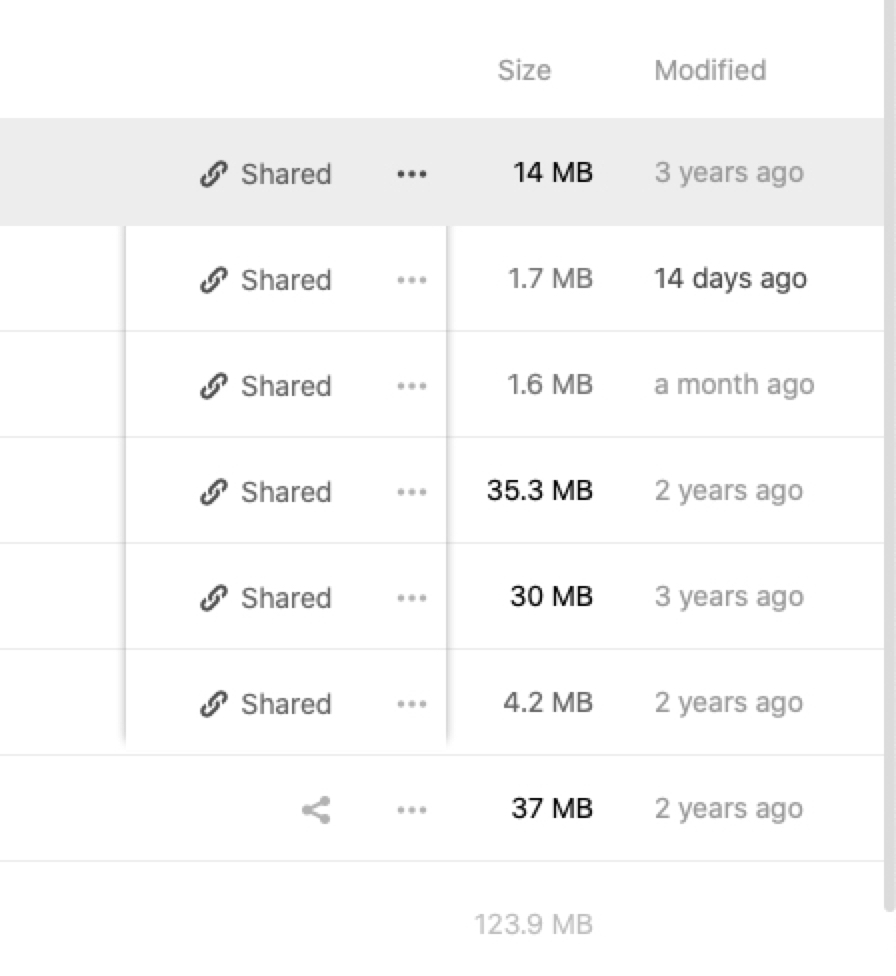This screenshot has width=896, height=976.
Task: Click the share icon on the 37 MB row
Action: point(316,810)
